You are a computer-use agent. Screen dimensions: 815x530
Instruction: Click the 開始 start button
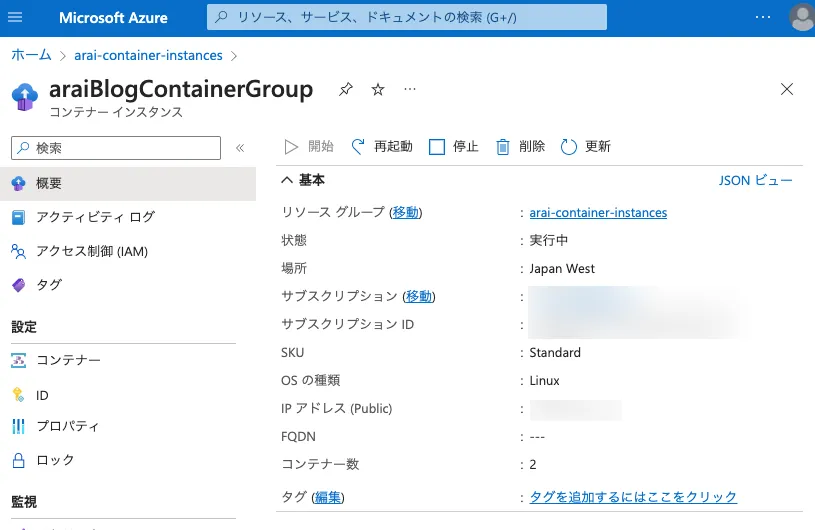[x=309, y=147]
